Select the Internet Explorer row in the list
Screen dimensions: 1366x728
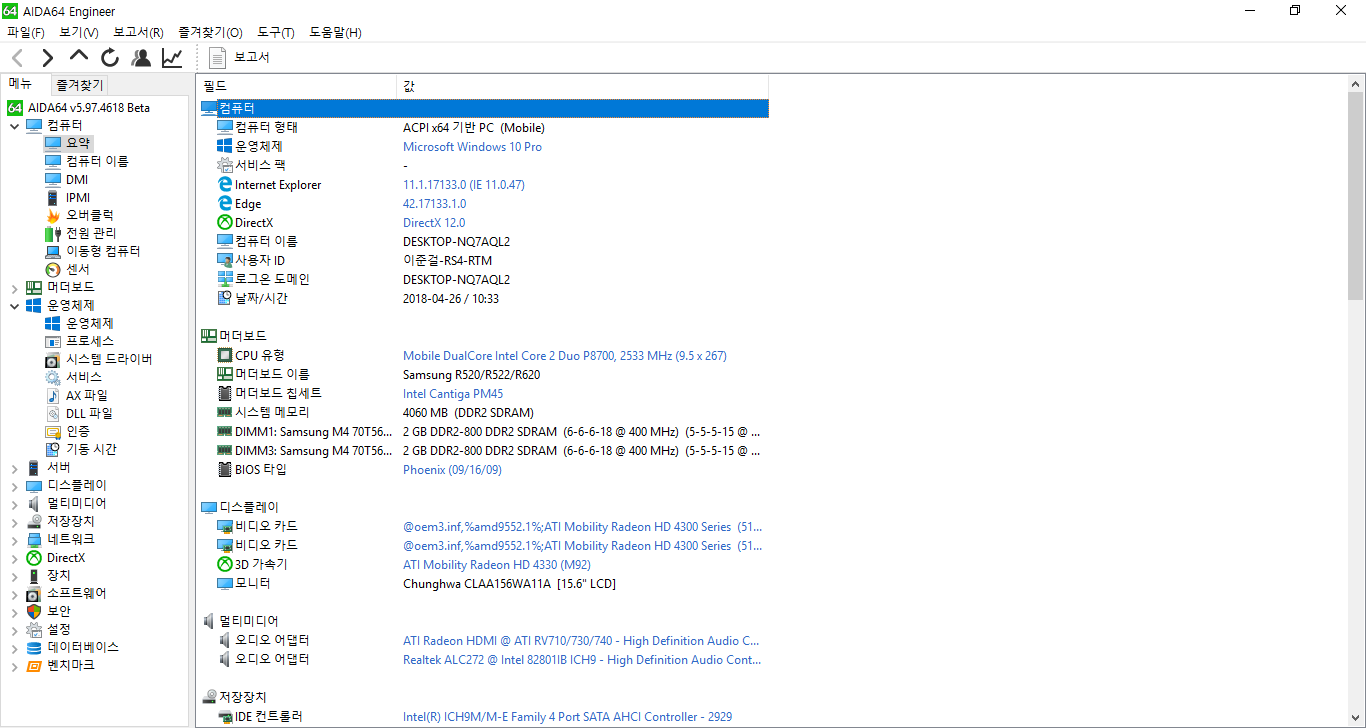tap(483, 185)
